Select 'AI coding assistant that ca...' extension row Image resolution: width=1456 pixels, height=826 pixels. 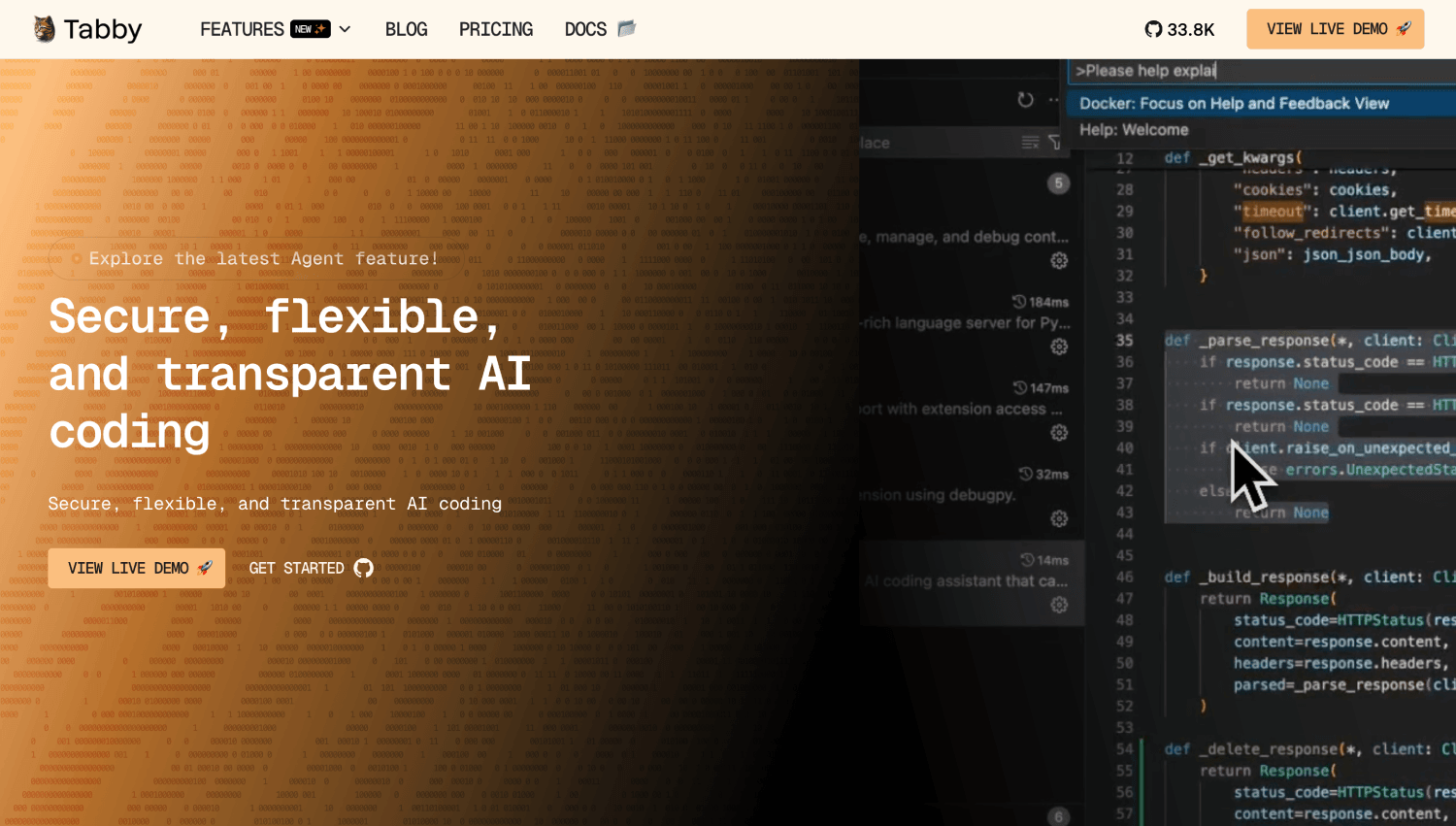point(971,582)
